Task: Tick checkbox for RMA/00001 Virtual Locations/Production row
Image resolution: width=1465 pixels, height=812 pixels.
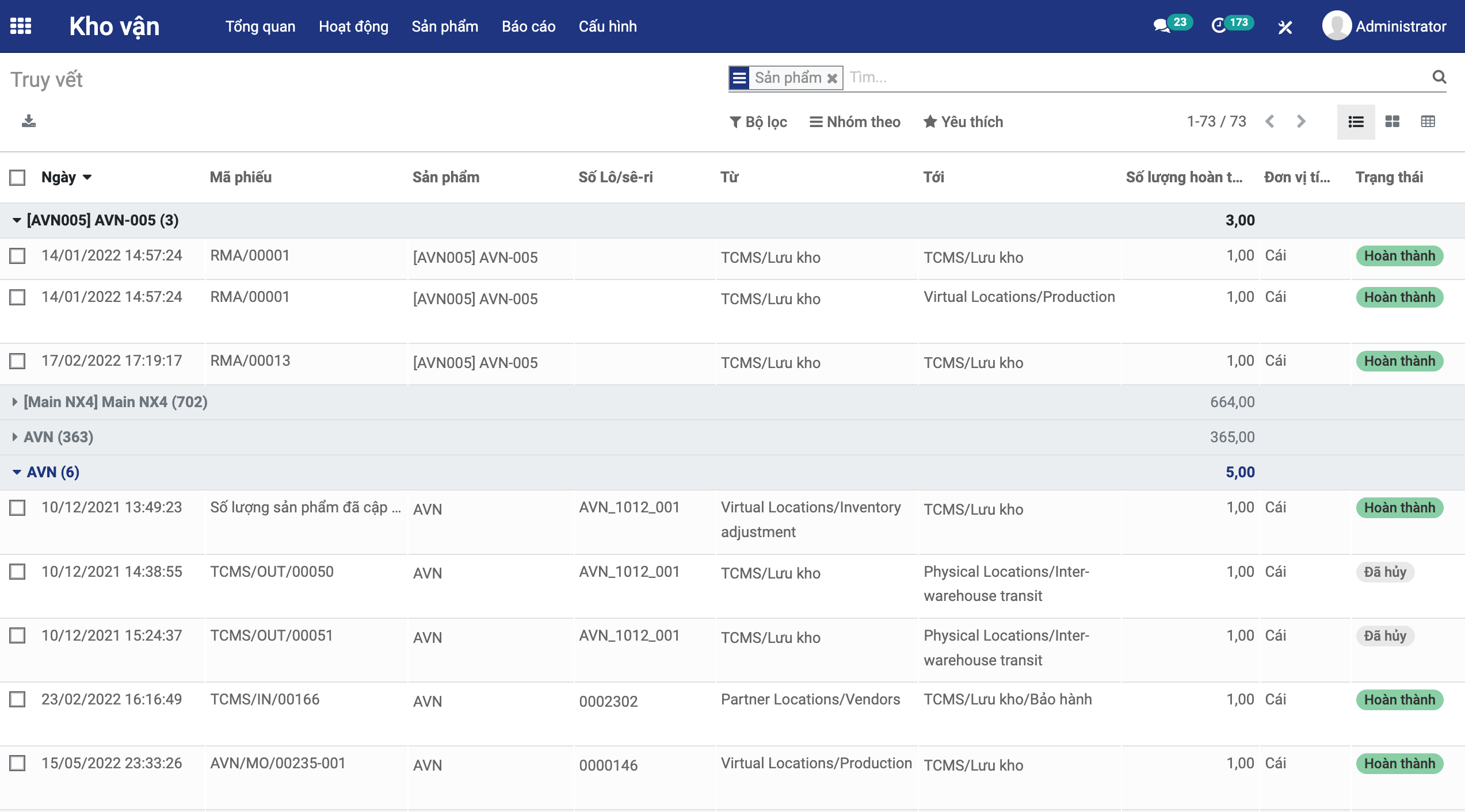Action: click(18, 297)
